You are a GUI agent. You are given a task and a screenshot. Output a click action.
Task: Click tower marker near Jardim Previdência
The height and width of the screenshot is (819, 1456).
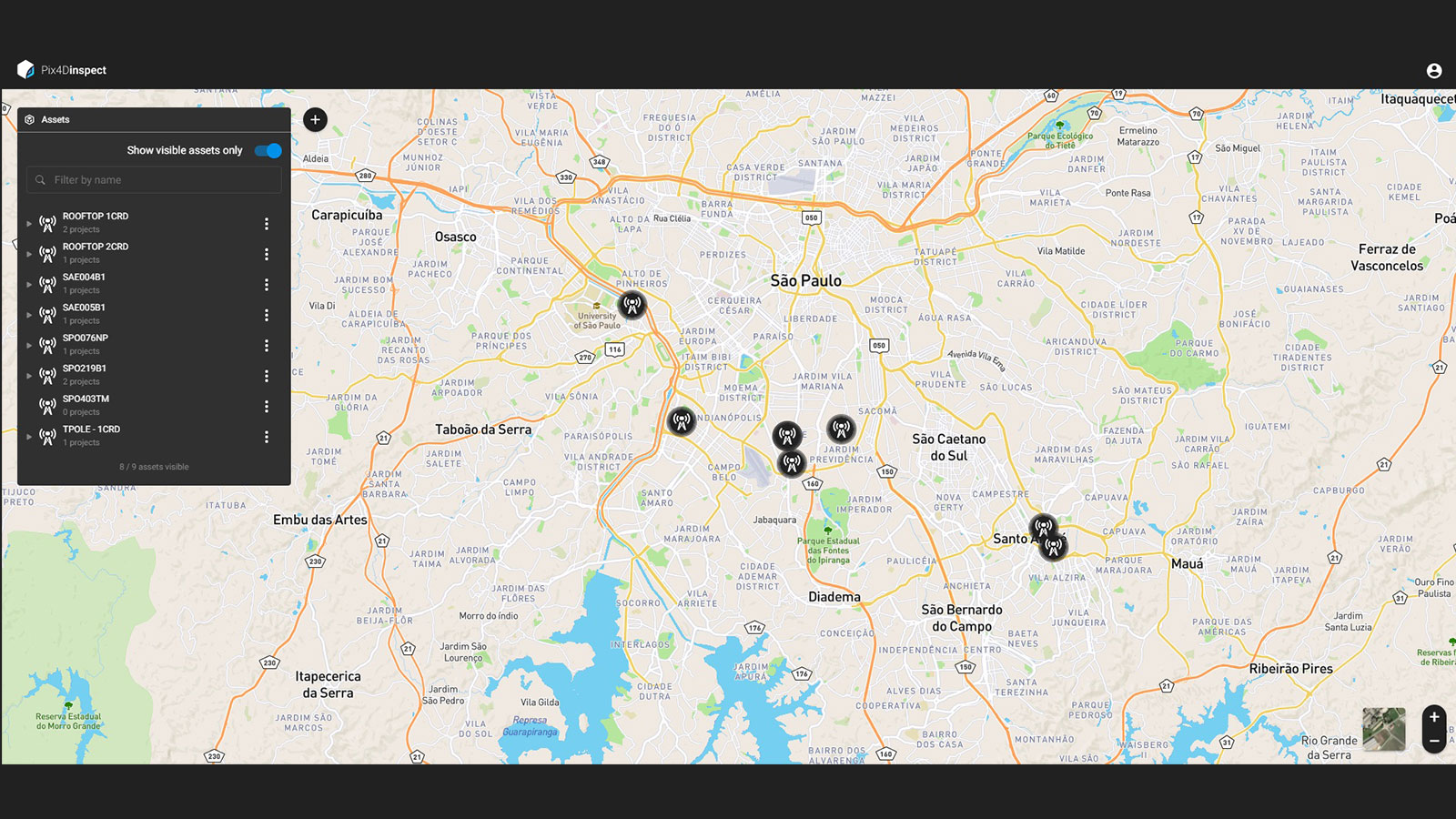pos(841,428)
